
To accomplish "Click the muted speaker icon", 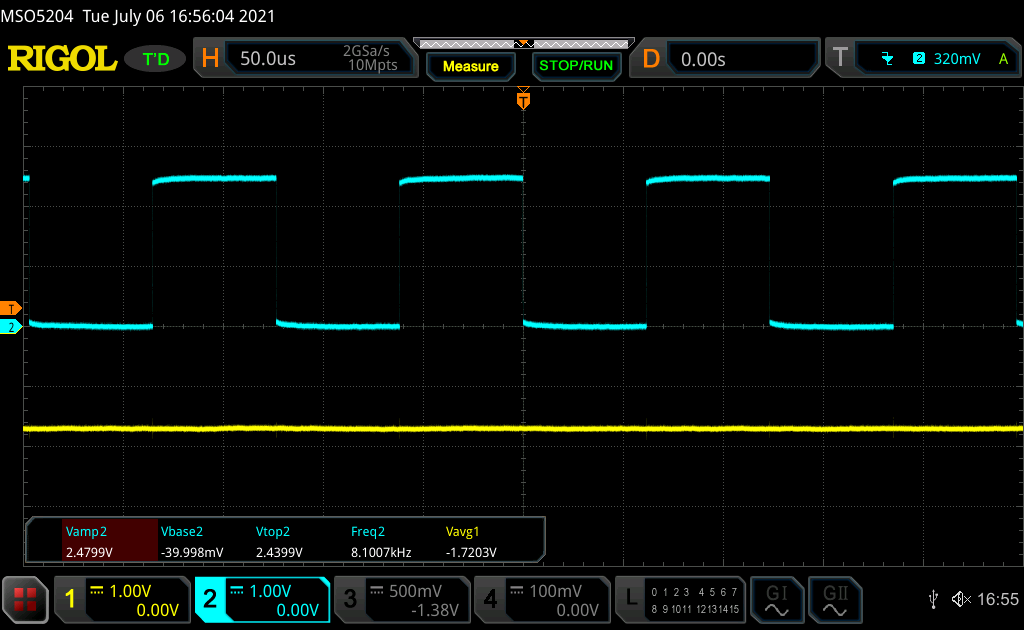I will point(961,599).
